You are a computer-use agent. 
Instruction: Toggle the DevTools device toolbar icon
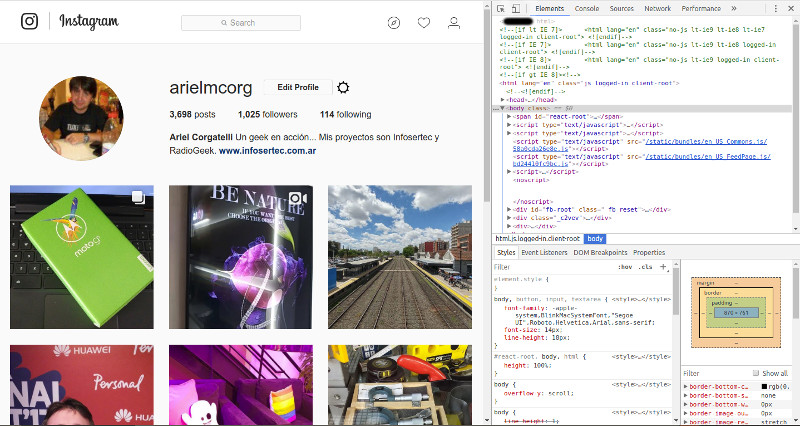(517, 8)
